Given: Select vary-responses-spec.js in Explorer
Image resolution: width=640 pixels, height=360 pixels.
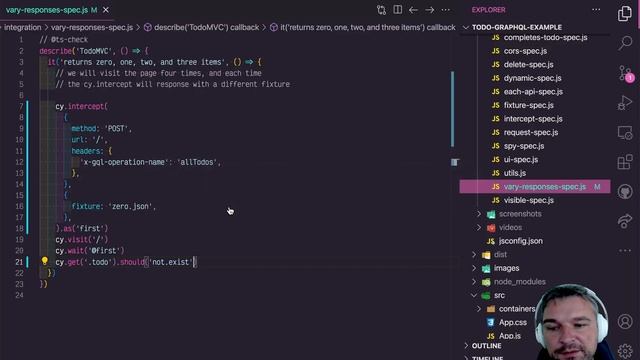Looking at the screenshot, I should 535,187.
